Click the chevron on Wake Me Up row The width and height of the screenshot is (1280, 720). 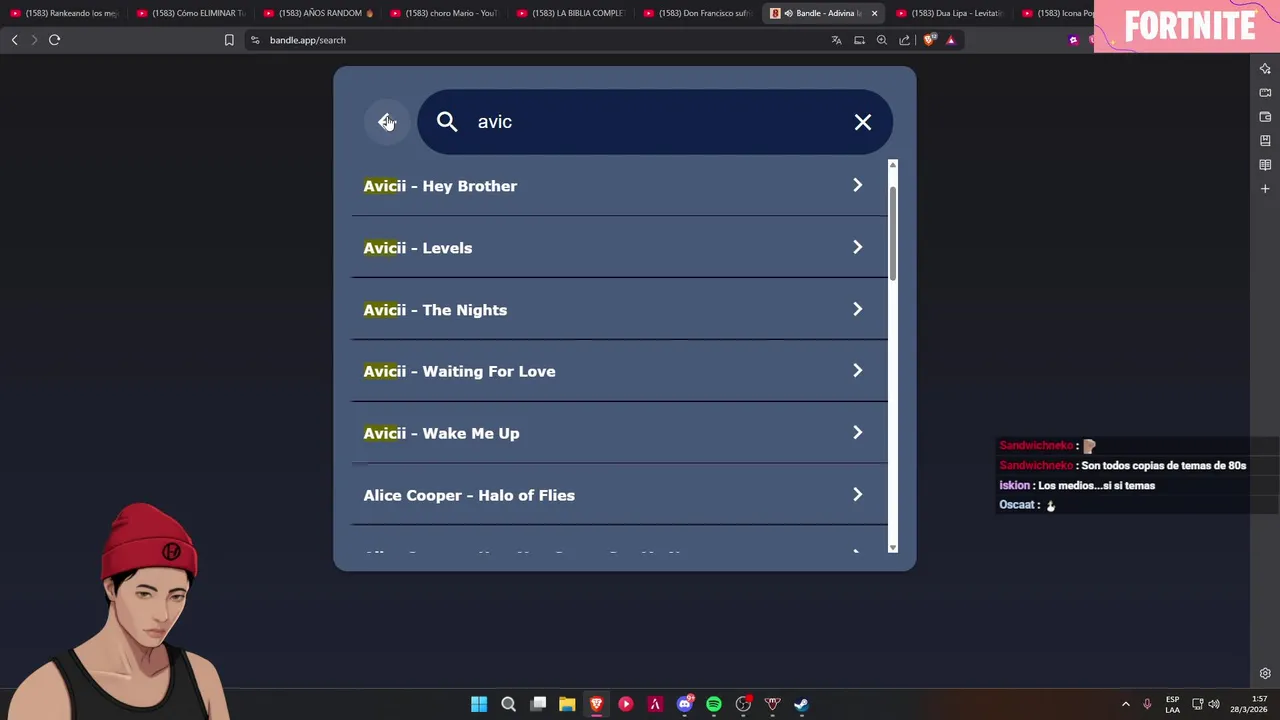click(x=857, y=433)
